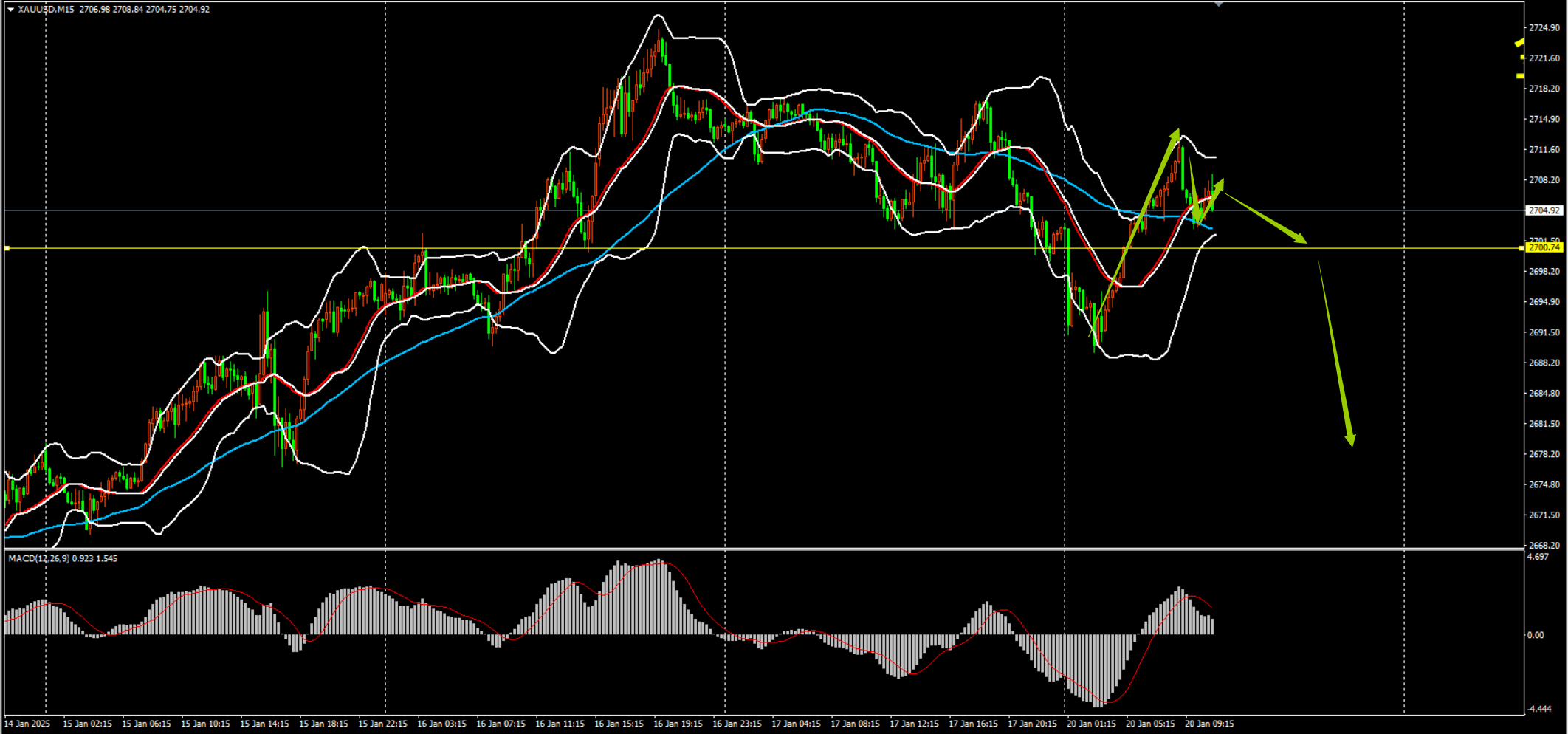Click the 16 Jan 15:15 time label

coord(619,724)
